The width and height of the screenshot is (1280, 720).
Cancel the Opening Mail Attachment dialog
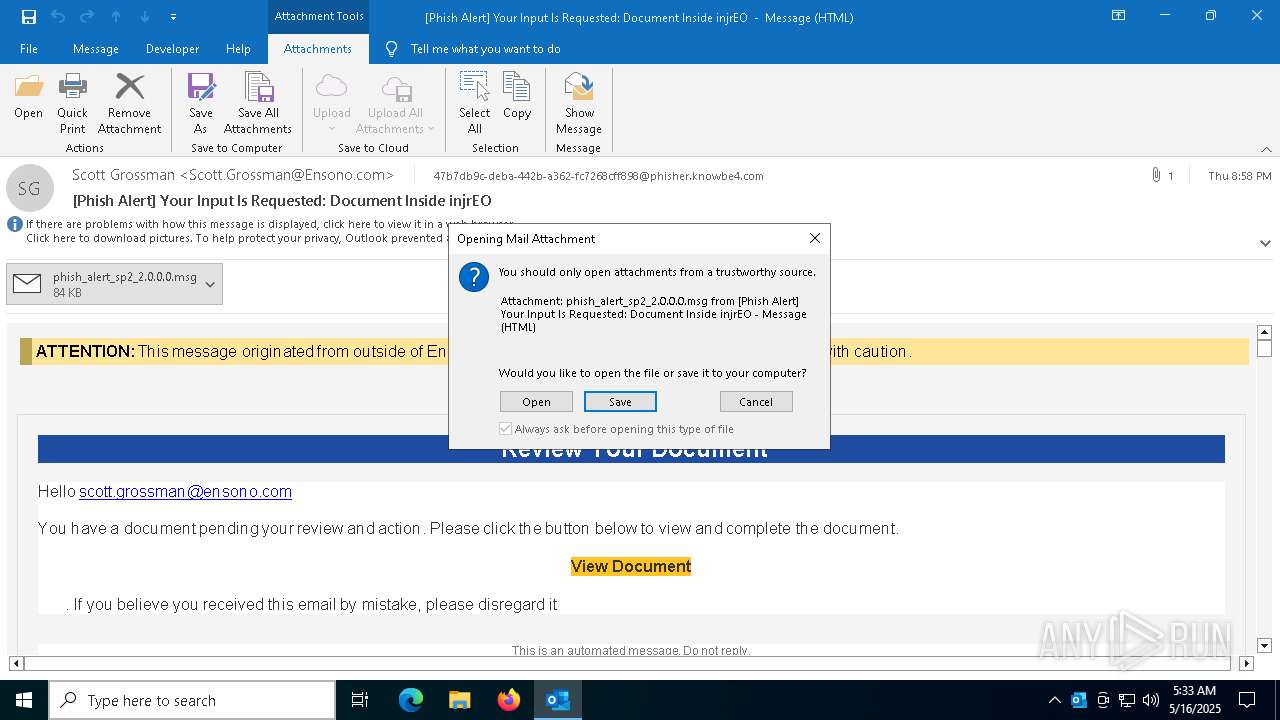point(756,402)
